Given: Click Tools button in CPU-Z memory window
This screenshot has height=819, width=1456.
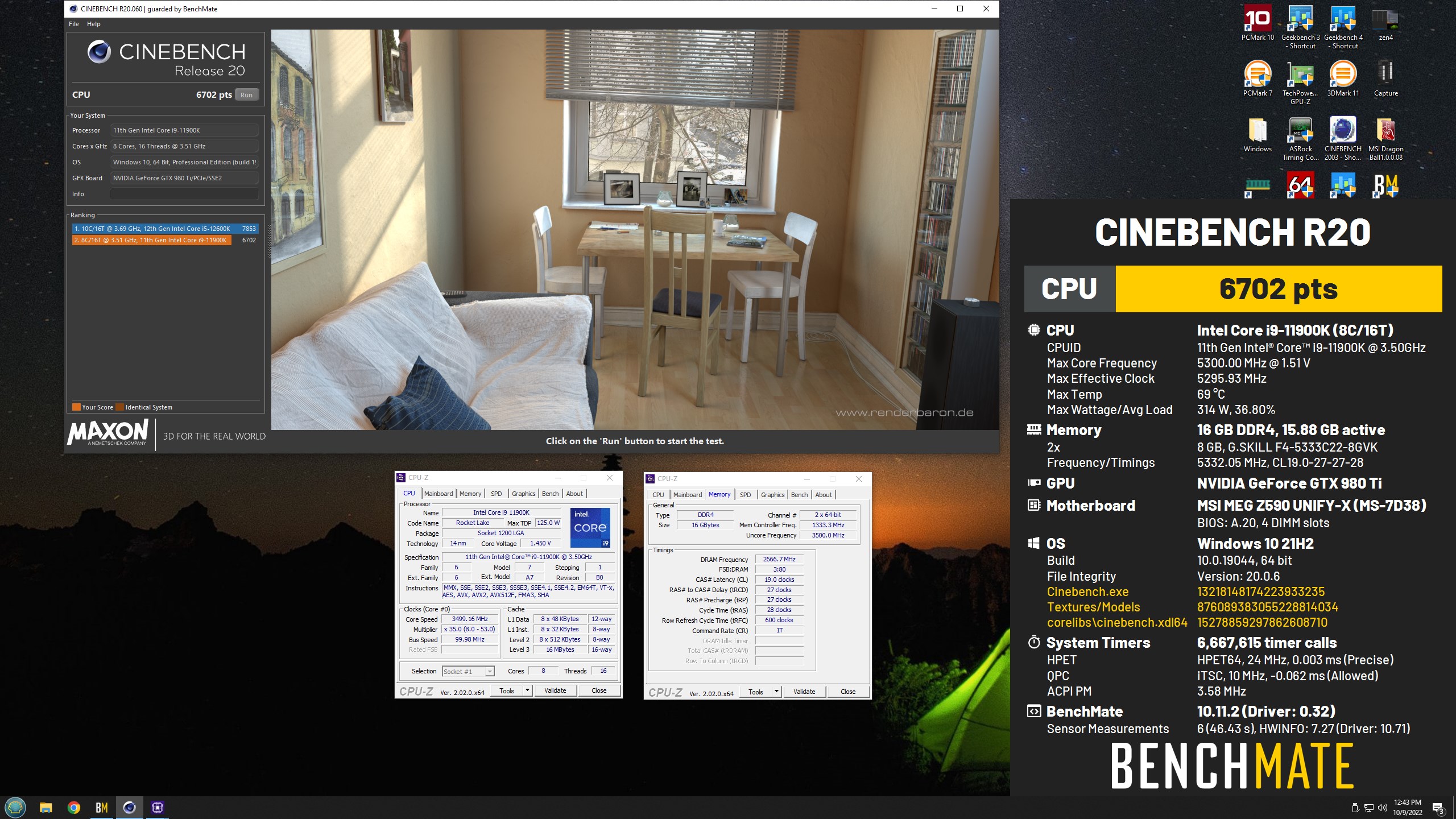Looking at the screenshot, I should (756, 692).
